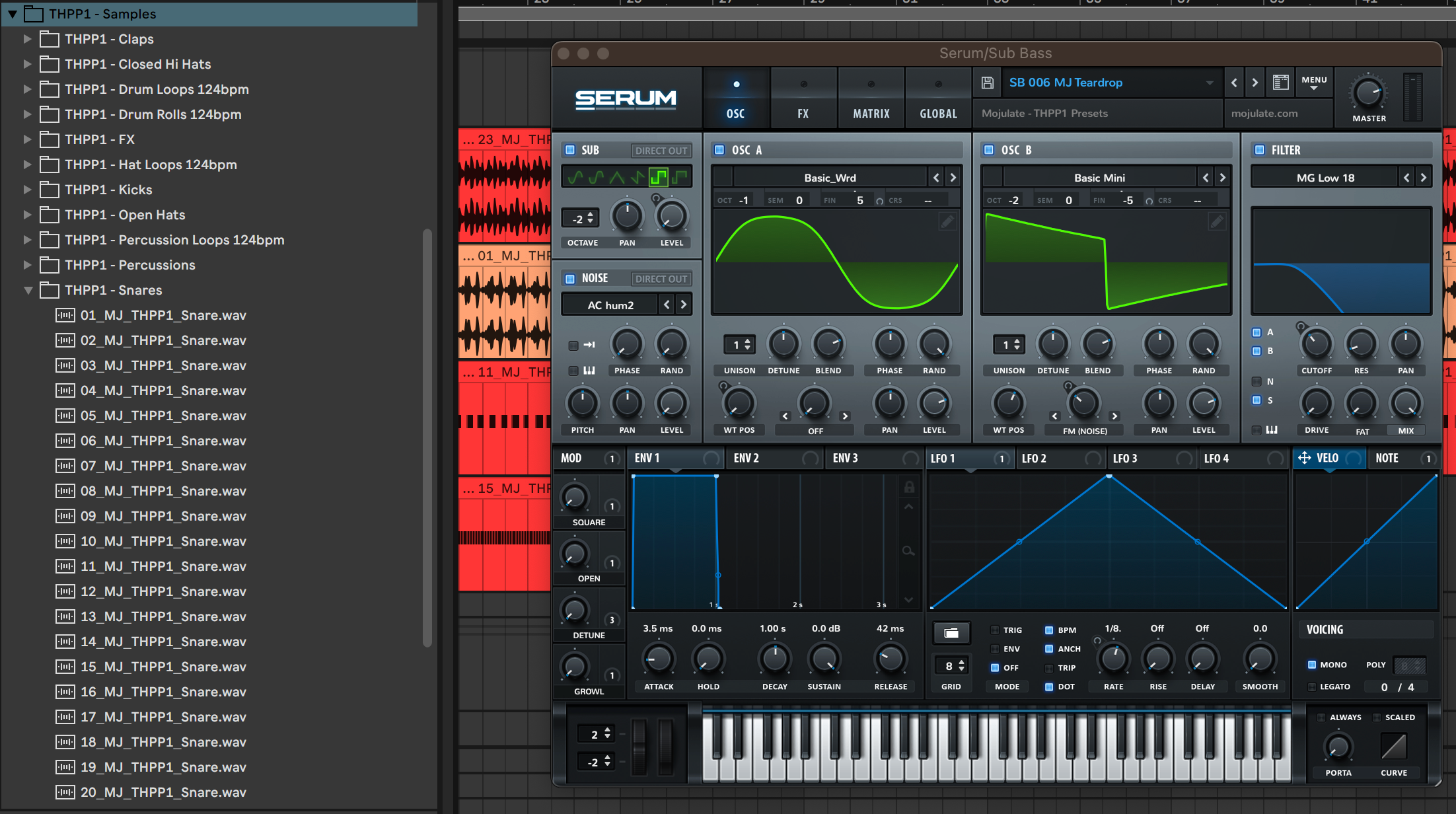
Task: Expand the THPP1 - Kicks folder
Action: coord(27,190)
